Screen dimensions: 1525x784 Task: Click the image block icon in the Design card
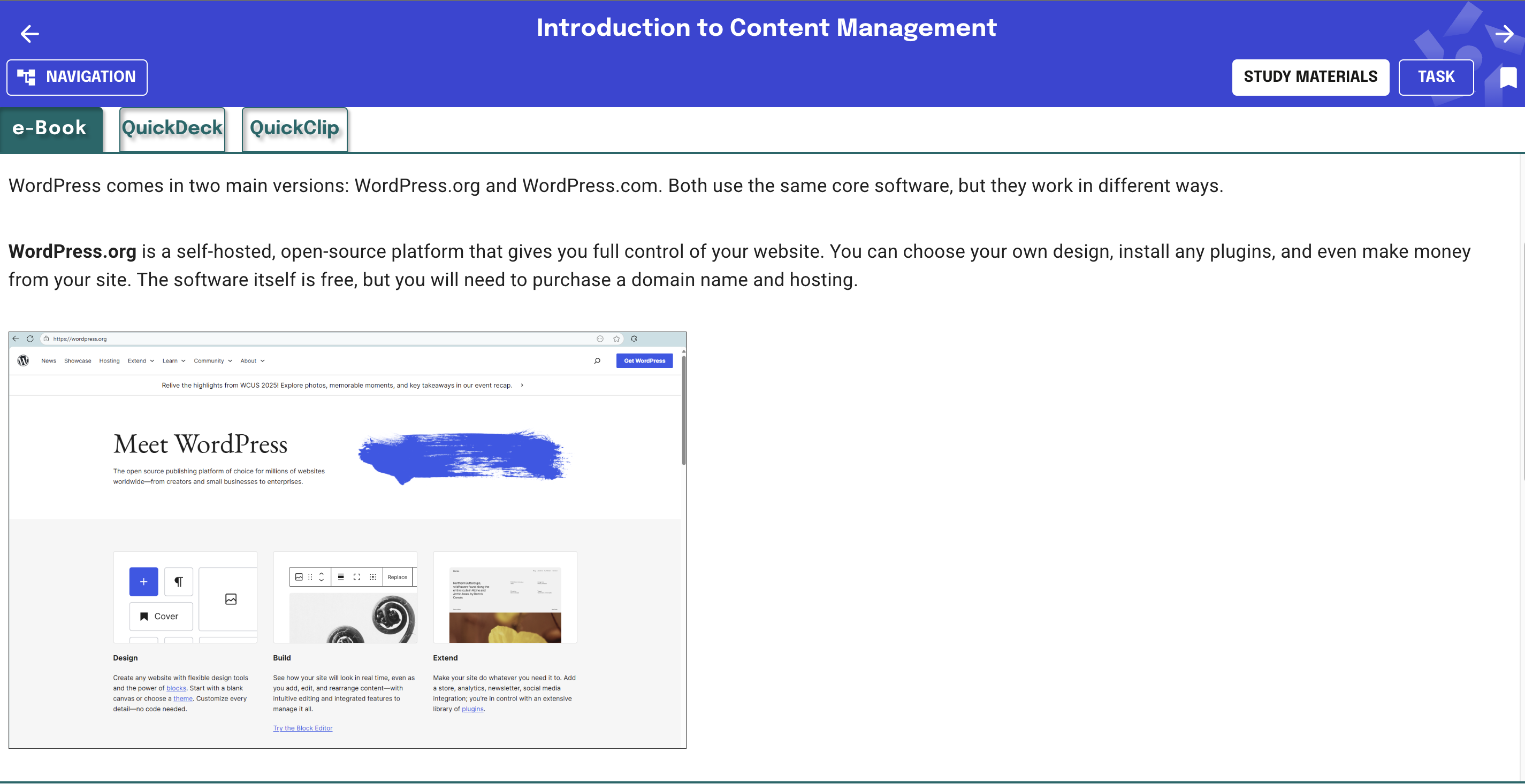[231, 599]
